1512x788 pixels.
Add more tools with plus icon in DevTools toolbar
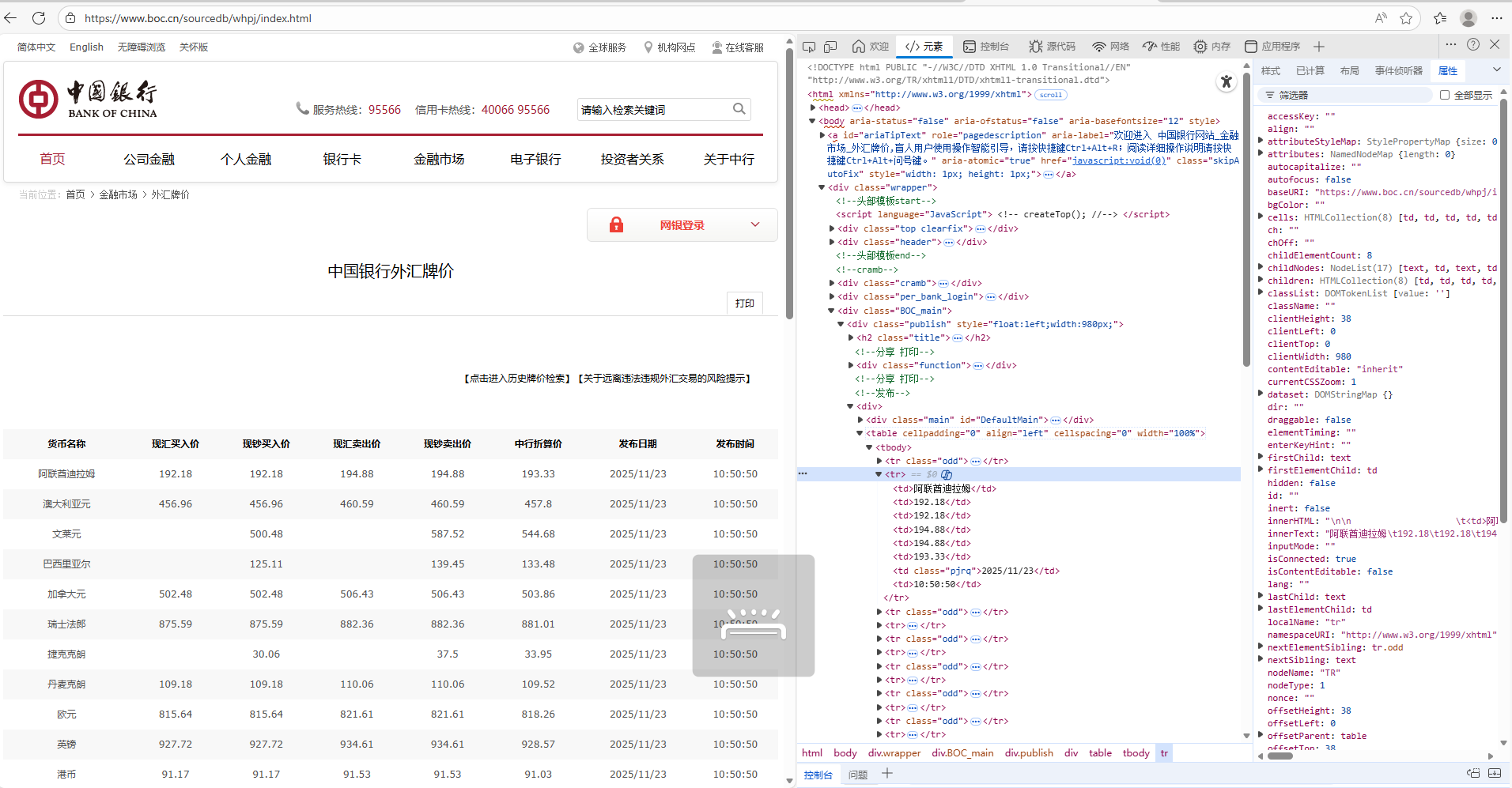click(x=1319, y=47)
